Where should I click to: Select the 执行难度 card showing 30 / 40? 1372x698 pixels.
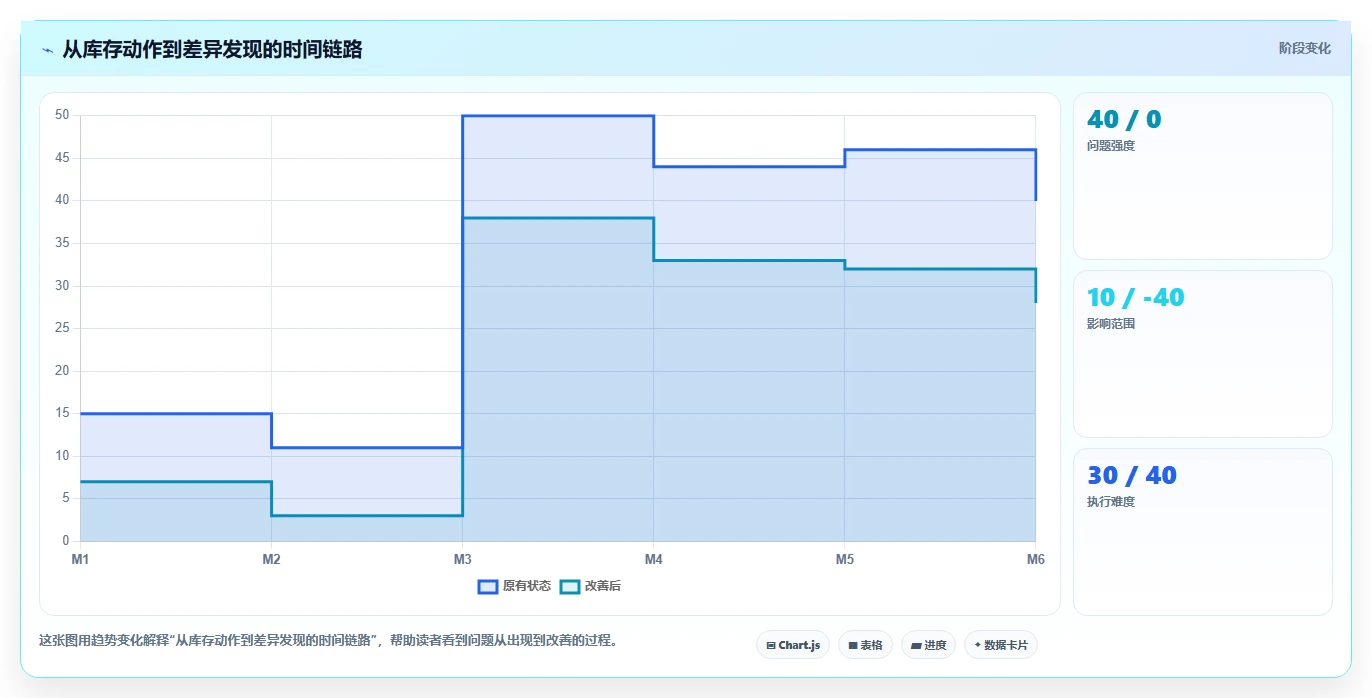click(x=1203, y=532)
